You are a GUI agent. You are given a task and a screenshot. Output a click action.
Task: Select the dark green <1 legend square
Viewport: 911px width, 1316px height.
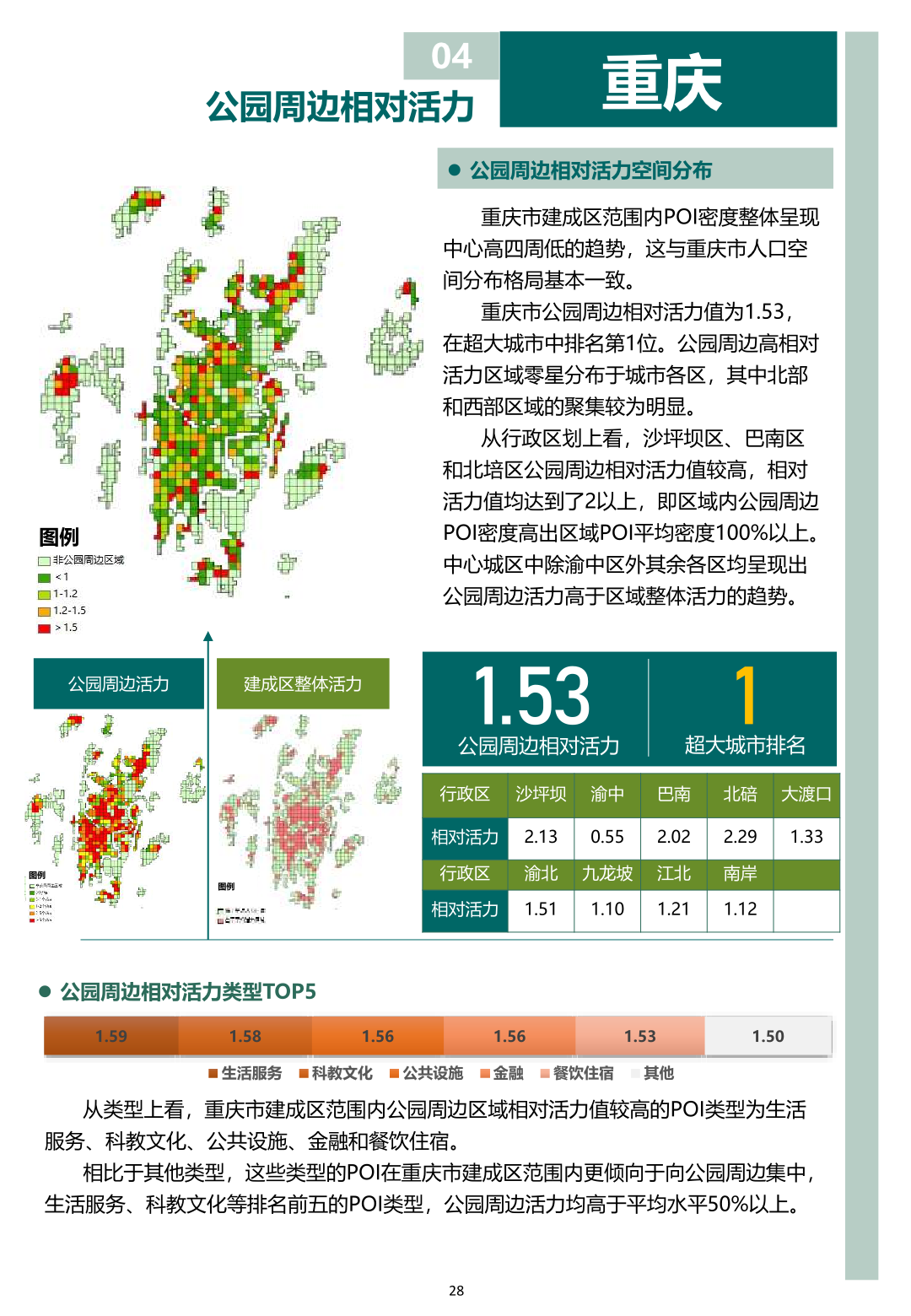point(44,578)
